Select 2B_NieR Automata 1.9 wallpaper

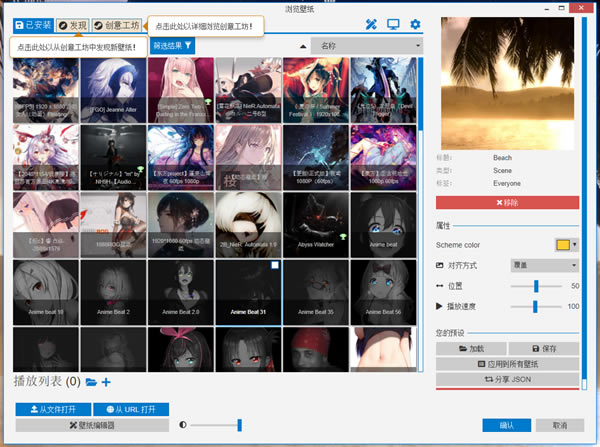point(248,225)
